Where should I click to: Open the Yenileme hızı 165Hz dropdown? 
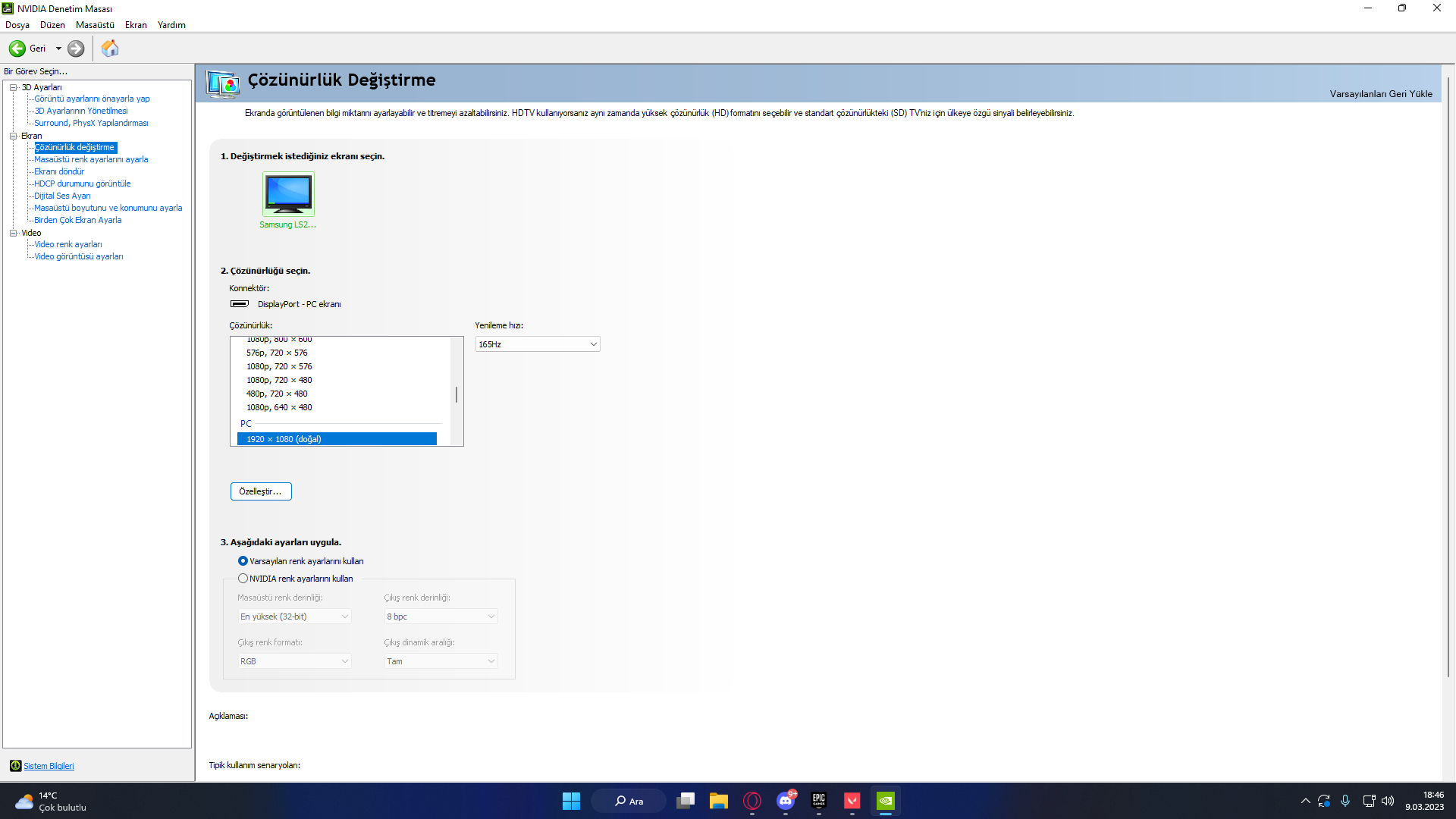537,344
